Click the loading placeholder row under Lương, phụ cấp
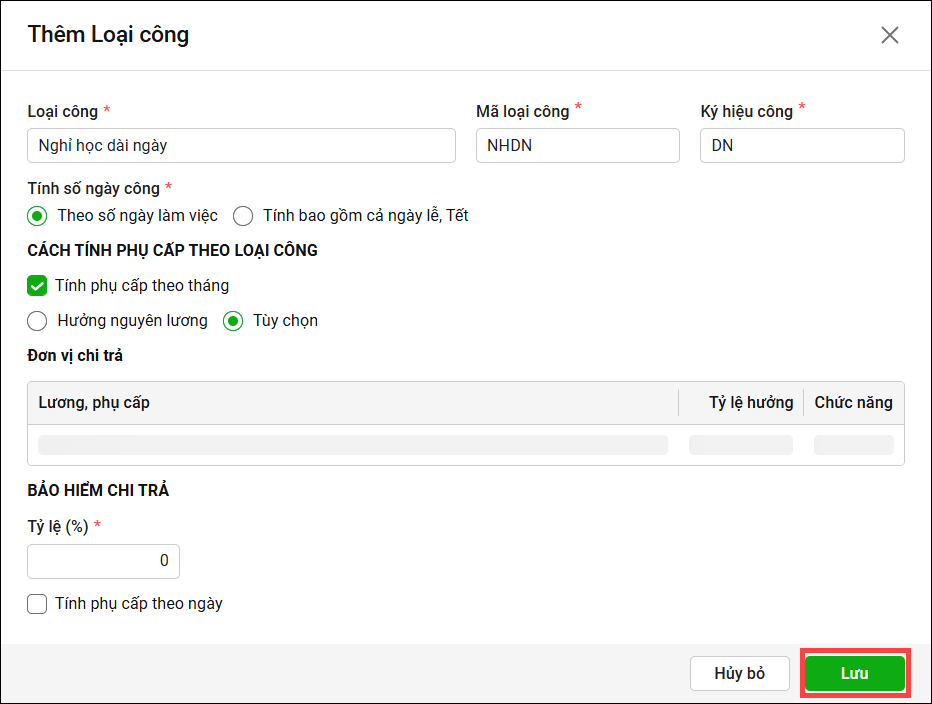 (x=353, y=445)
